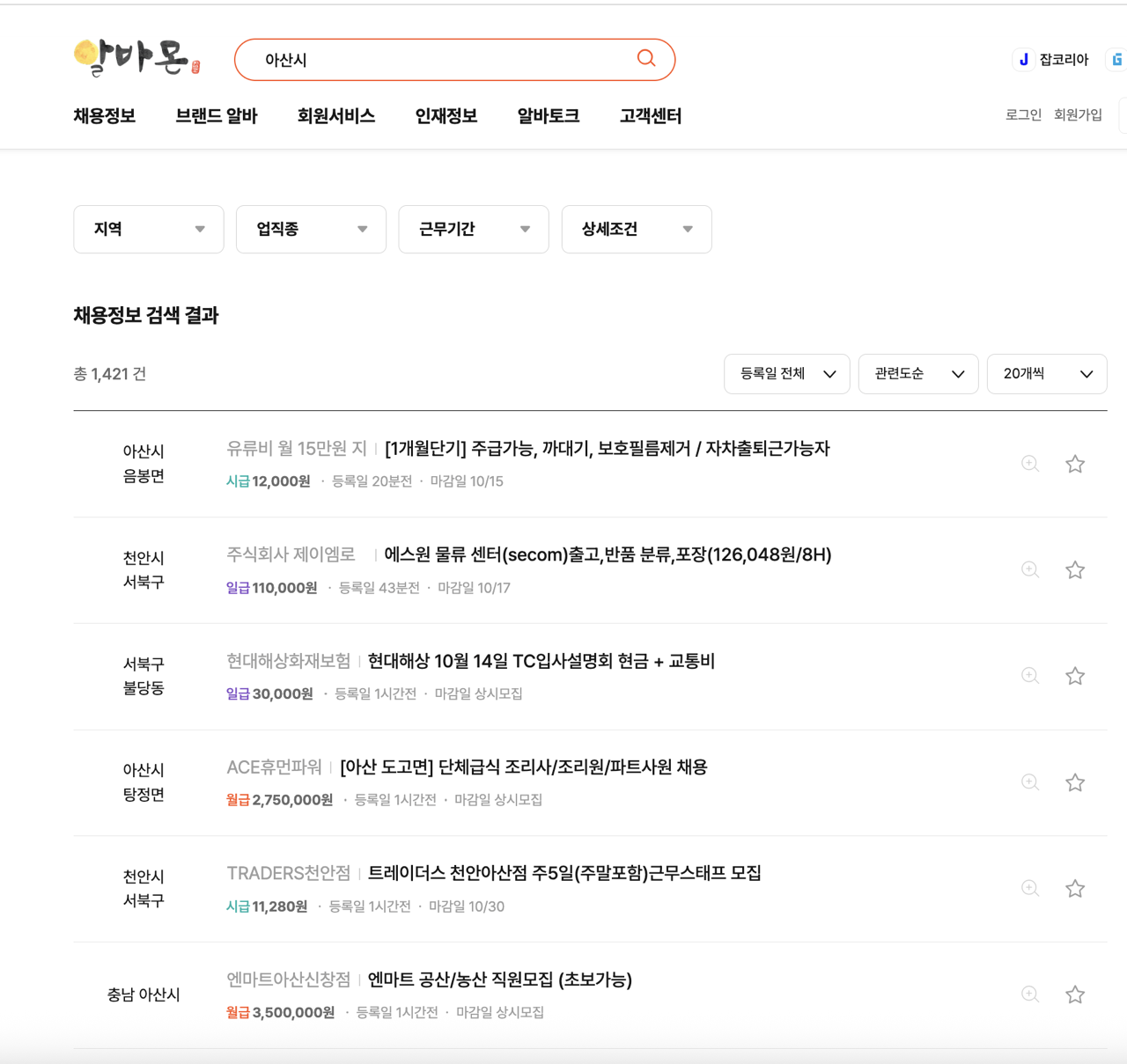Open the 트레이더스 천안아산점 주5일 job posting
This screenshot has height=1064, width=1127.
click(565, 873)
